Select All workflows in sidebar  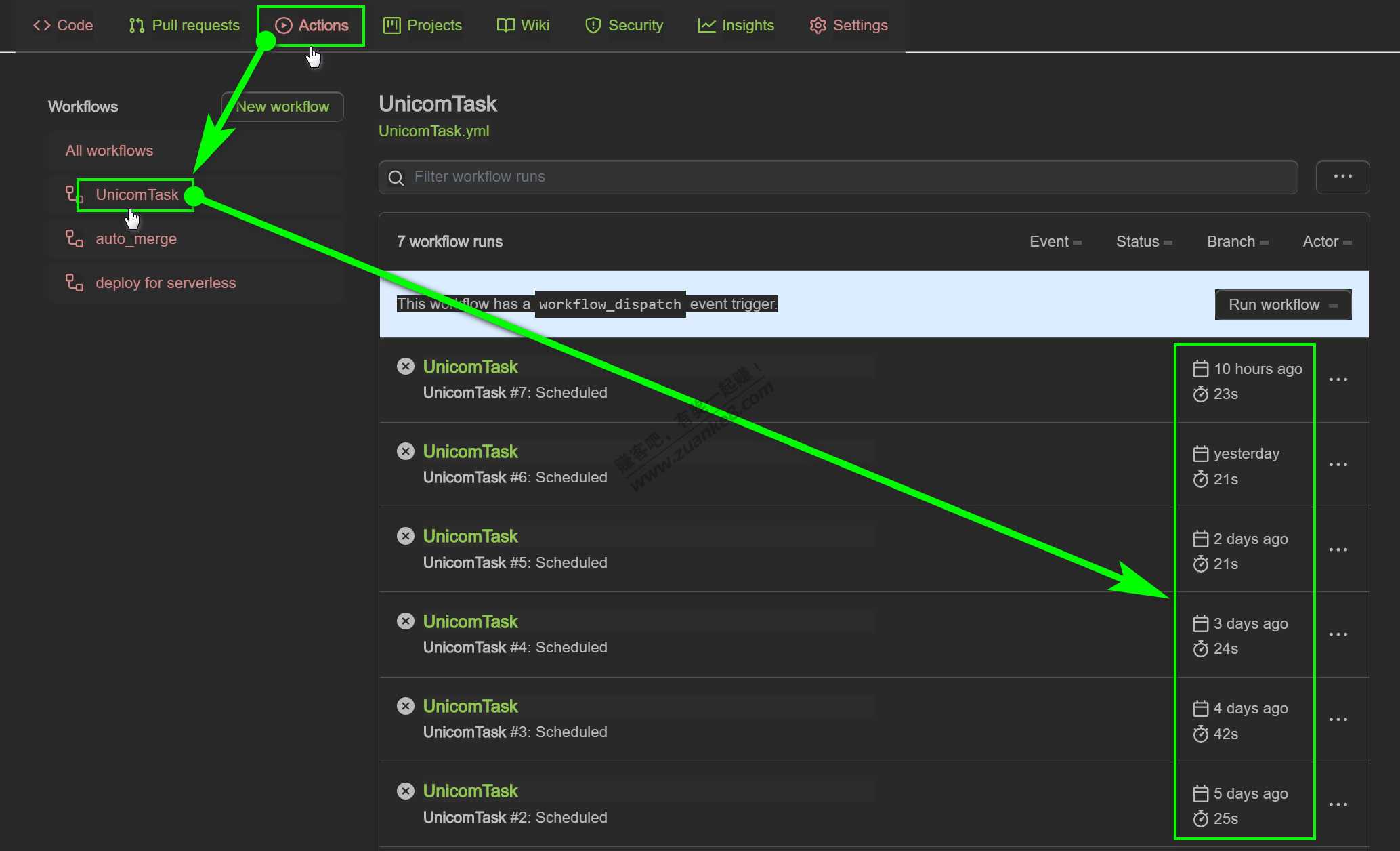pos(196,150)
